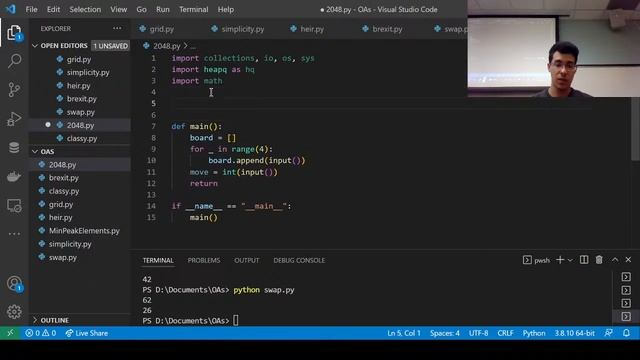Open Source Control view icon
Image resolution: width=640 pixels, height=360 pixels.
point(14,89)
